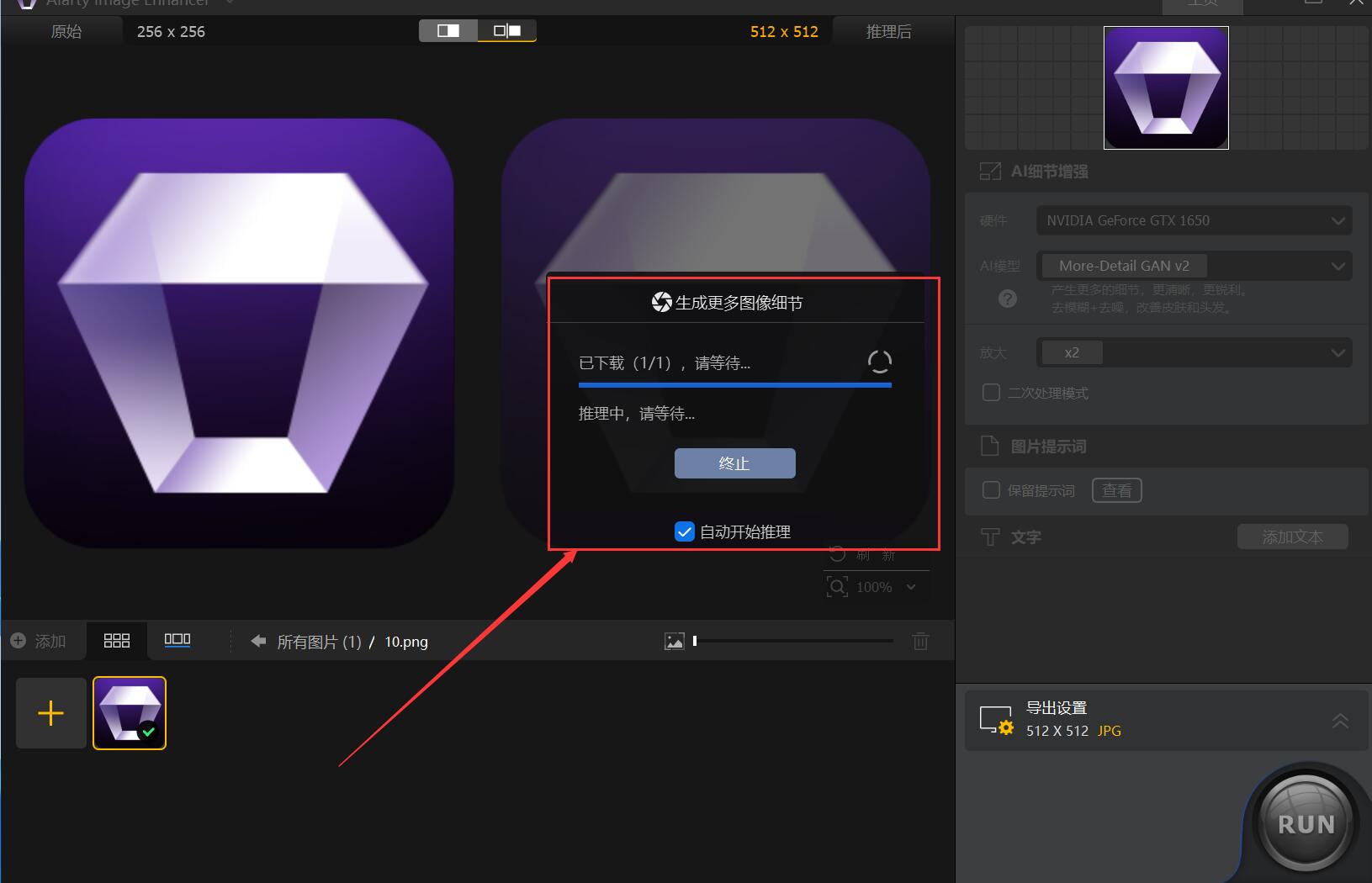Click the text T icon
Image resolution: width=1372 pixels, height=883 pixels.
point(990,537)
